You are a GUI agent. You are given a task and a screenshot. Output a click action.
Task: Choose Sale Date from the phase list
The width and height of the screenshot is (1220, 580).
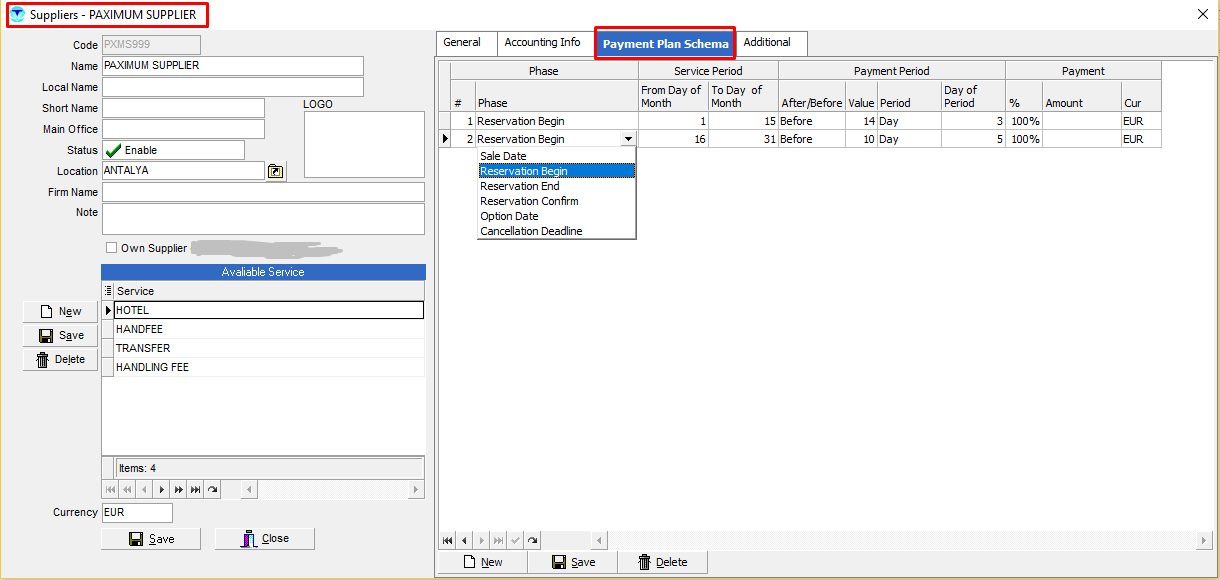[503, 156]
